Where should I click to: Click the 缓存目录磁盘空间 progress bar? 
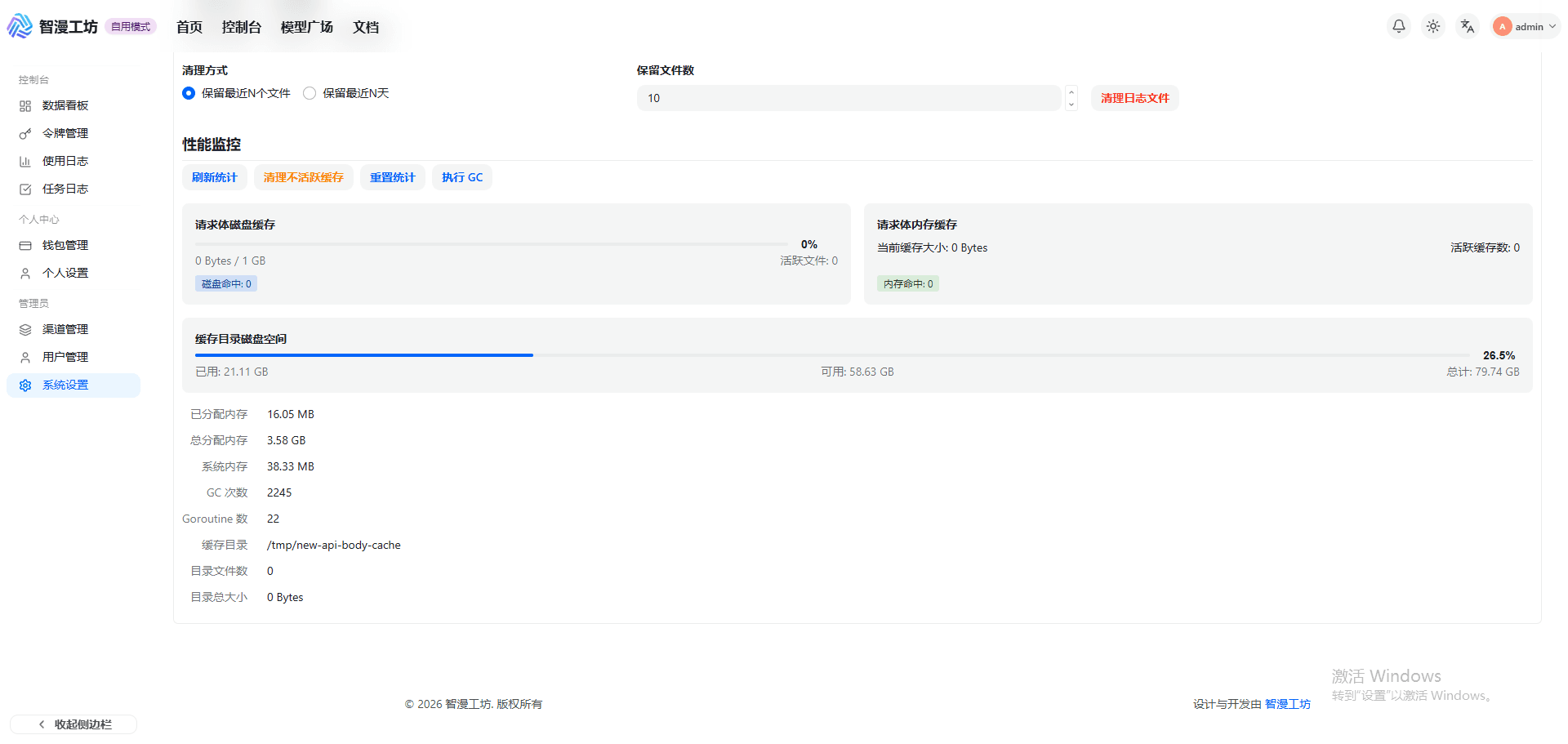pos(832,355)
